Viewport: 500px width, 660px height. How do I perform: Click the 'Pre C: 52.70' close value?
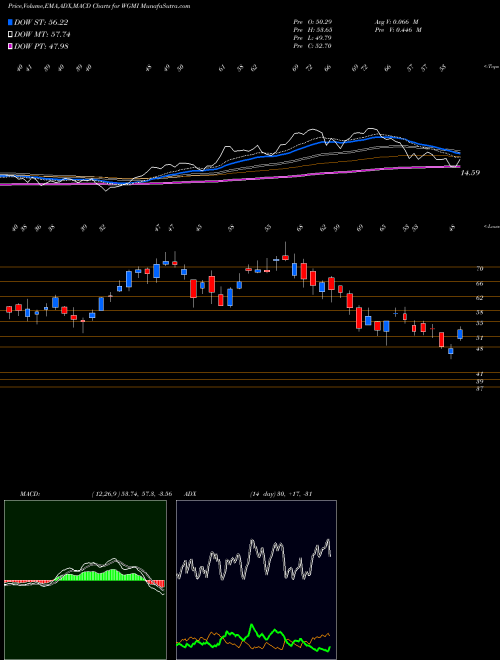(x=313, y=46)
